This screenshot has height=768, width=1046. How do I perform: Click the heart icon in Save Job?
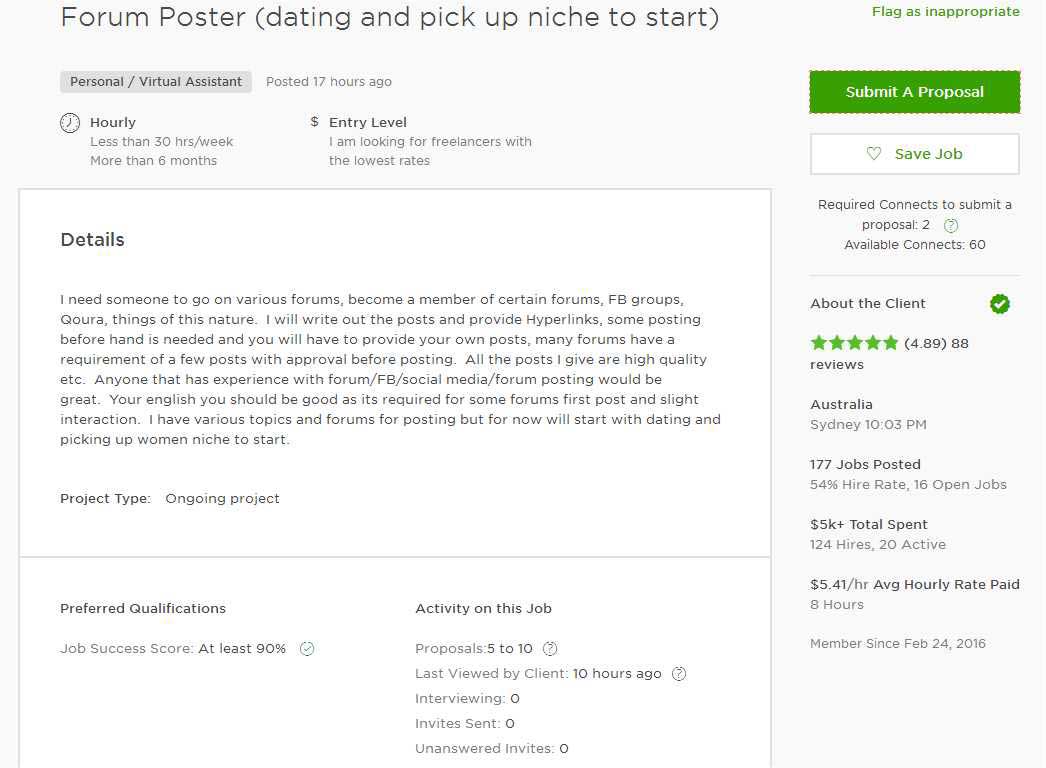[873, 153]
